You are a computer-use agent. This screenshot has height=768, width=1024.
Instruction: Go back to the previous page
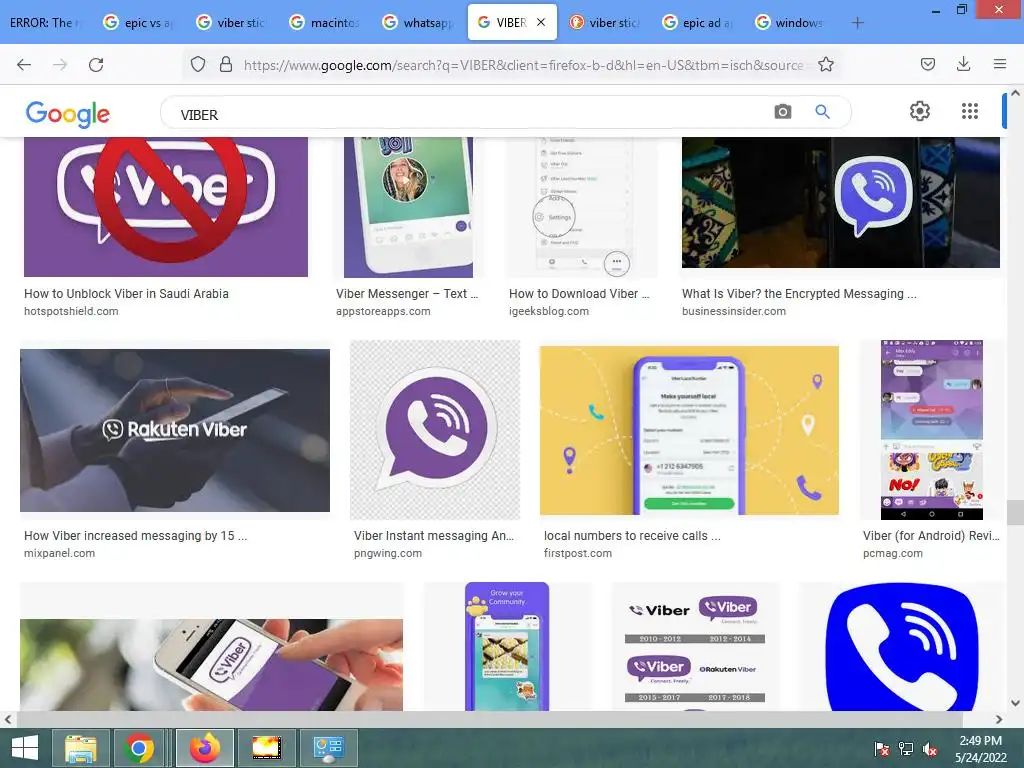pos(24,65)
